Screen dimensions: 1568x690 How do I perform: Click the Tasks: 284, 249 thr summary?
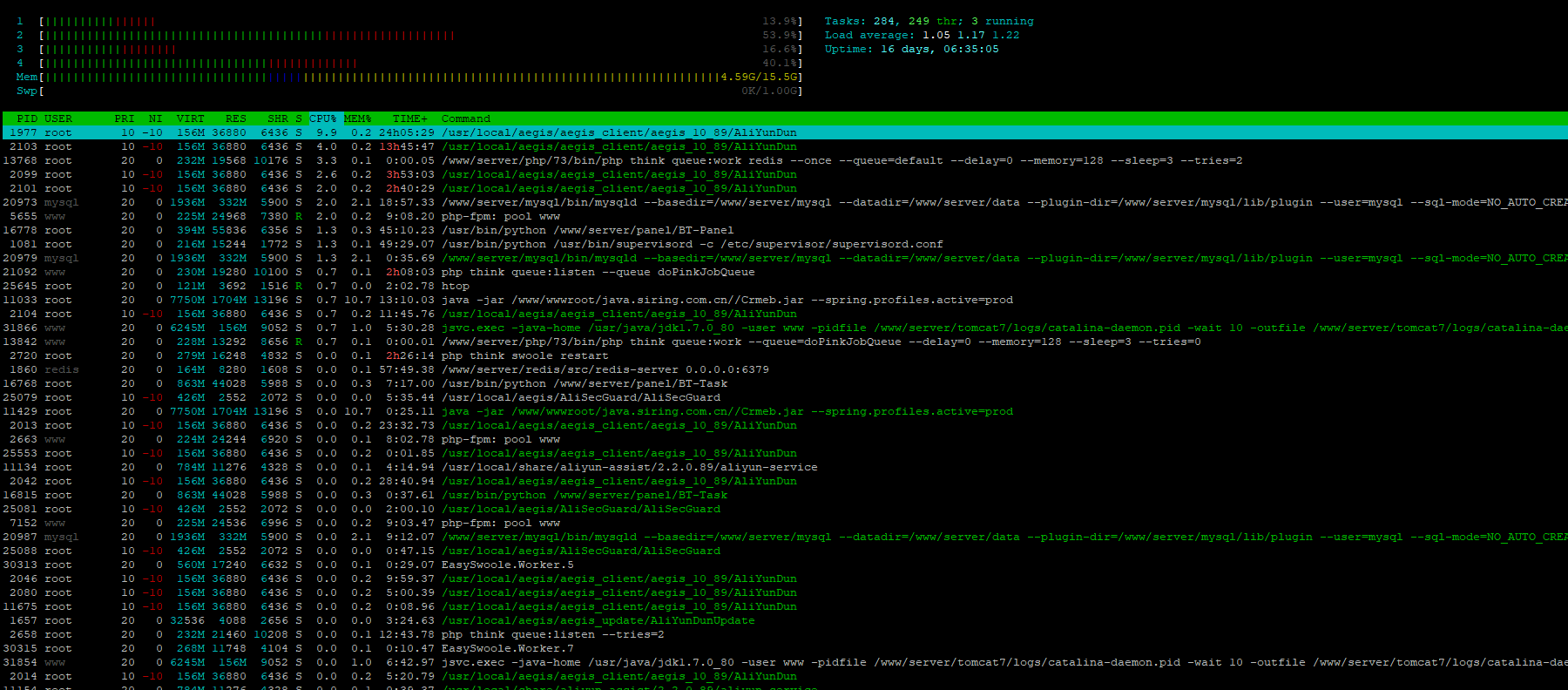click(x=929, y=21)
